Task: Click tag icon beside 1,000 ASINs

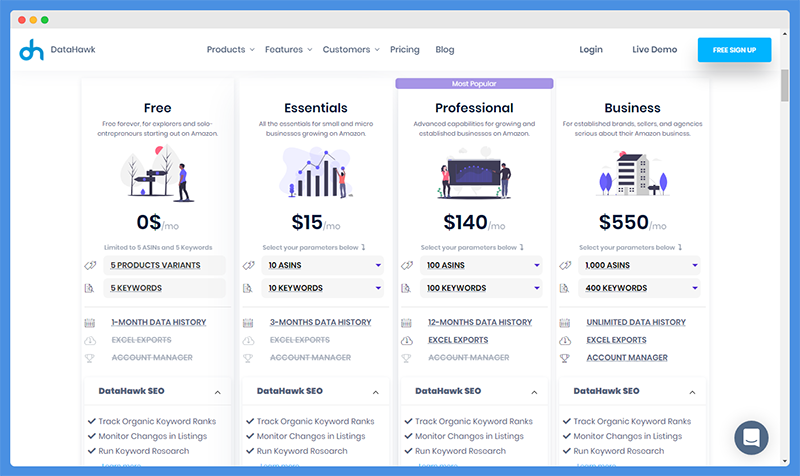Action: pos(565,265)
